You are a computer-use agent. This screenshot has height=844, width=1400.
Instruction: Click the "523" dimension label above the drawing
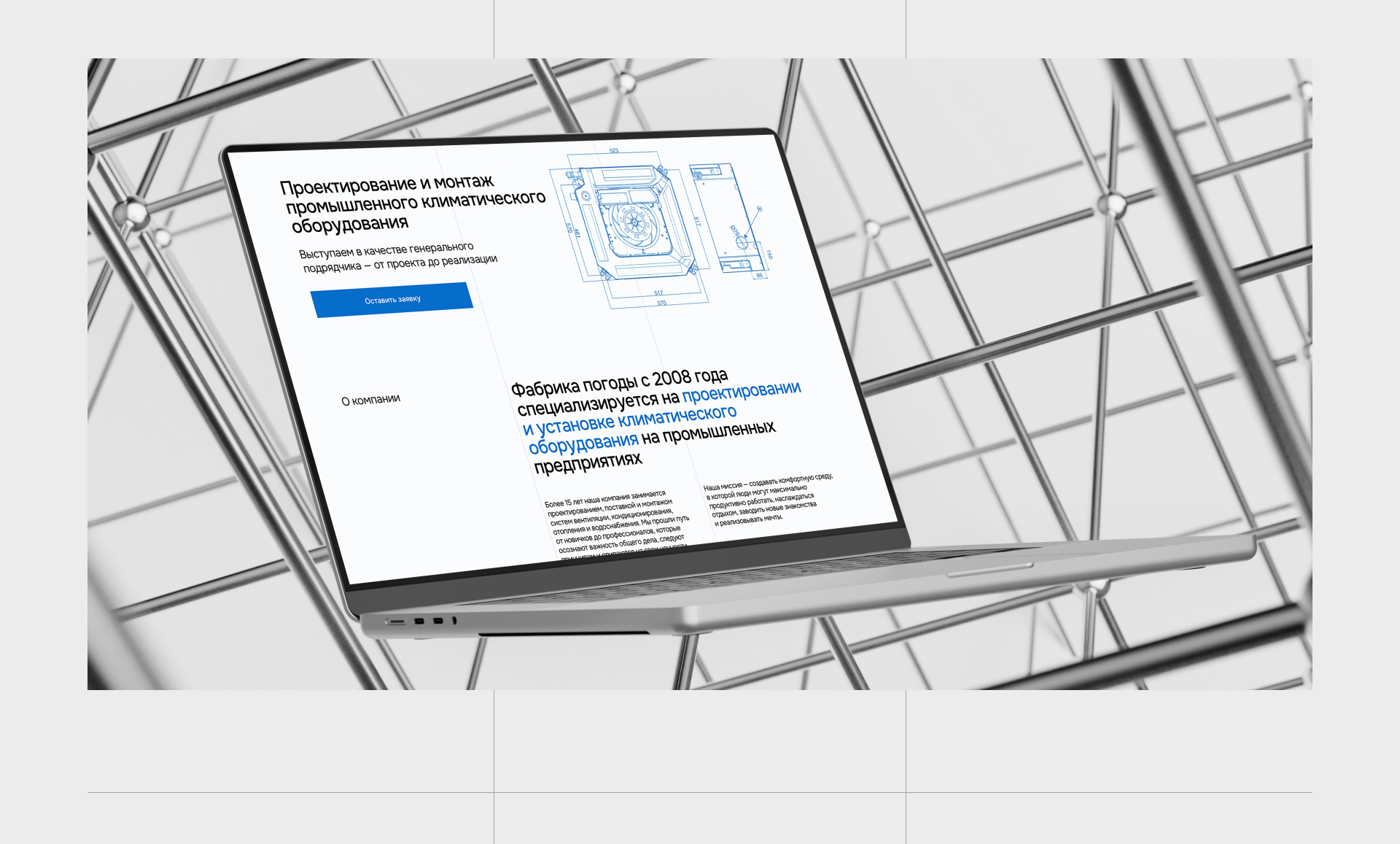pyautogui.click(x=614, y=151)
